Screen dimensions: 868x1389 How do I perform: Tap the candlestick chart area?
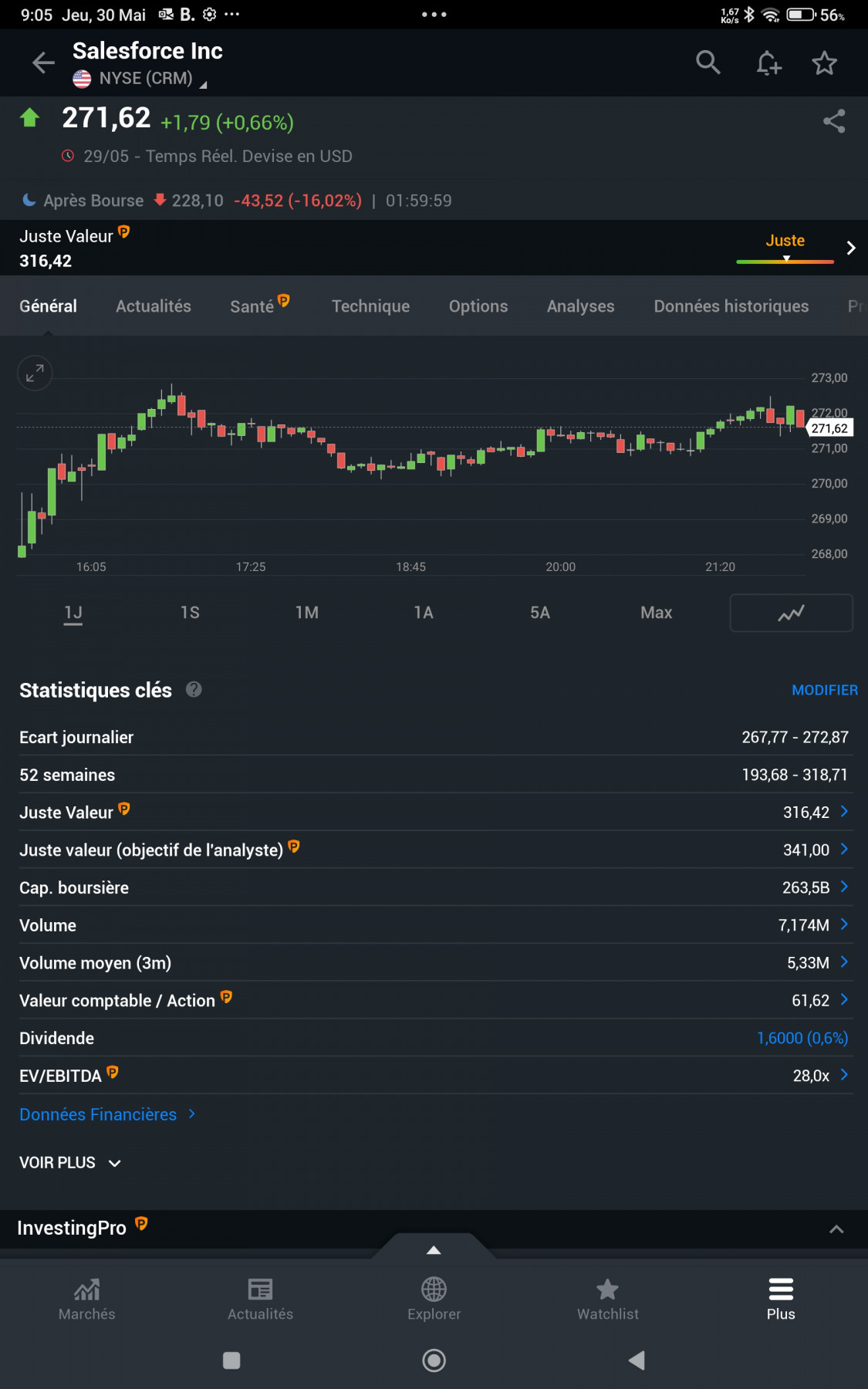[x=411, y=466]
